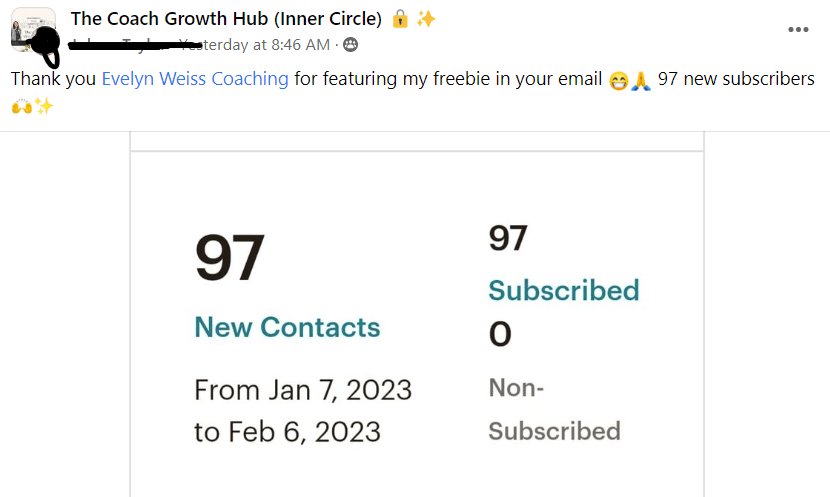Click the New Contacts label
The height and width of the screenshot is (497, 830).
coord(287,327)
